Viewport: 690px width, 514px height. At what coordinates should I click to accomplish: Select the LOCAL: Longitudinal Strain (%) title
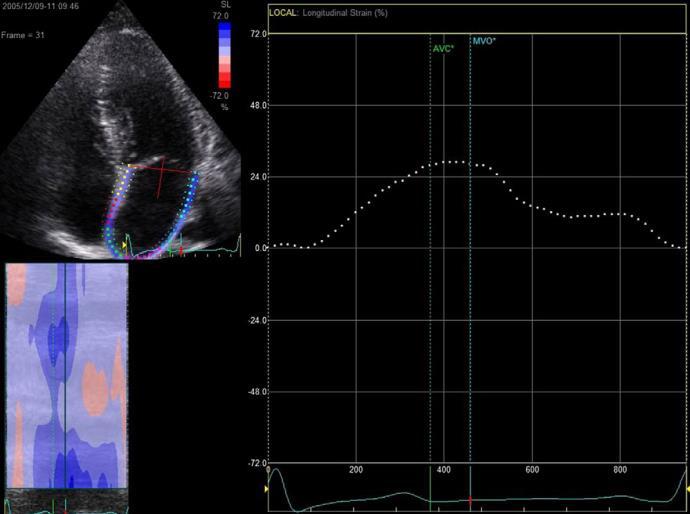(328, 13)
